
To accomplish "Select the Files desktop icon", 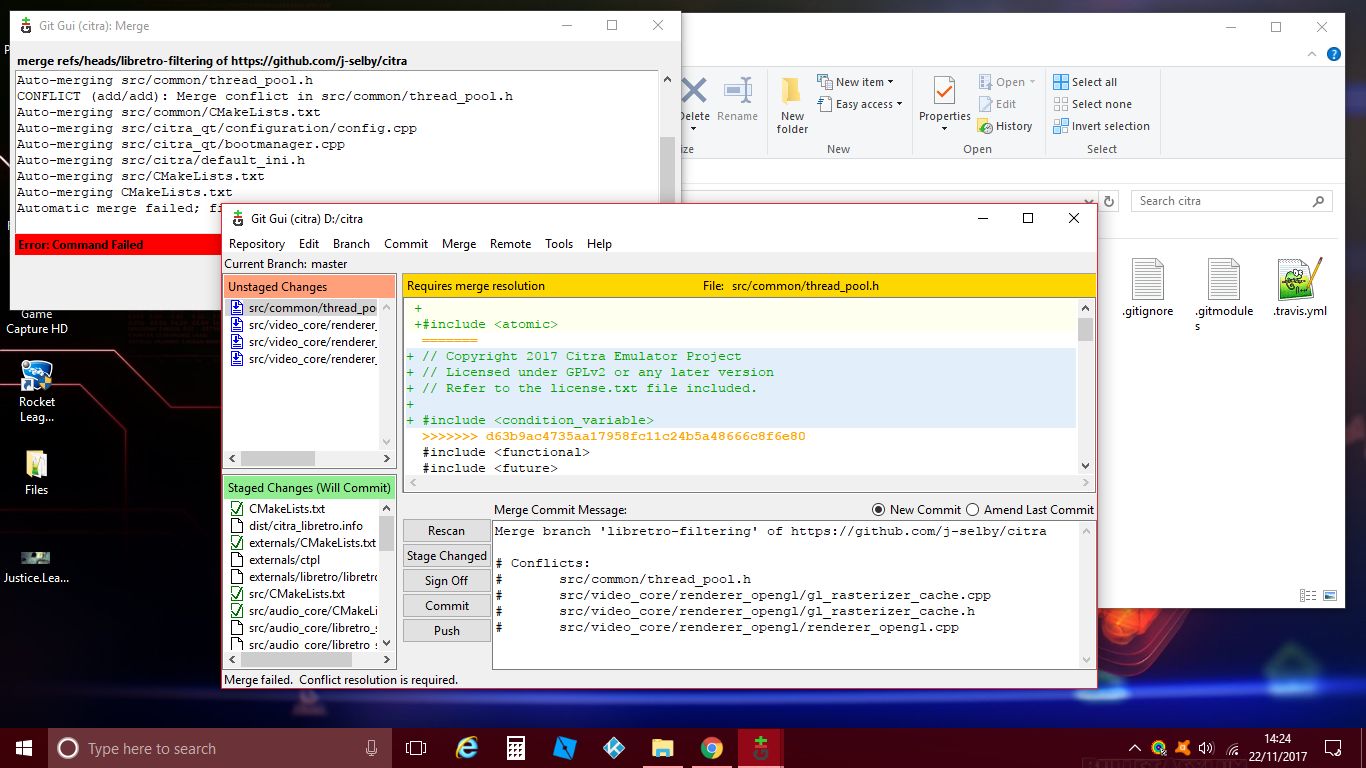I will [37, 472].
